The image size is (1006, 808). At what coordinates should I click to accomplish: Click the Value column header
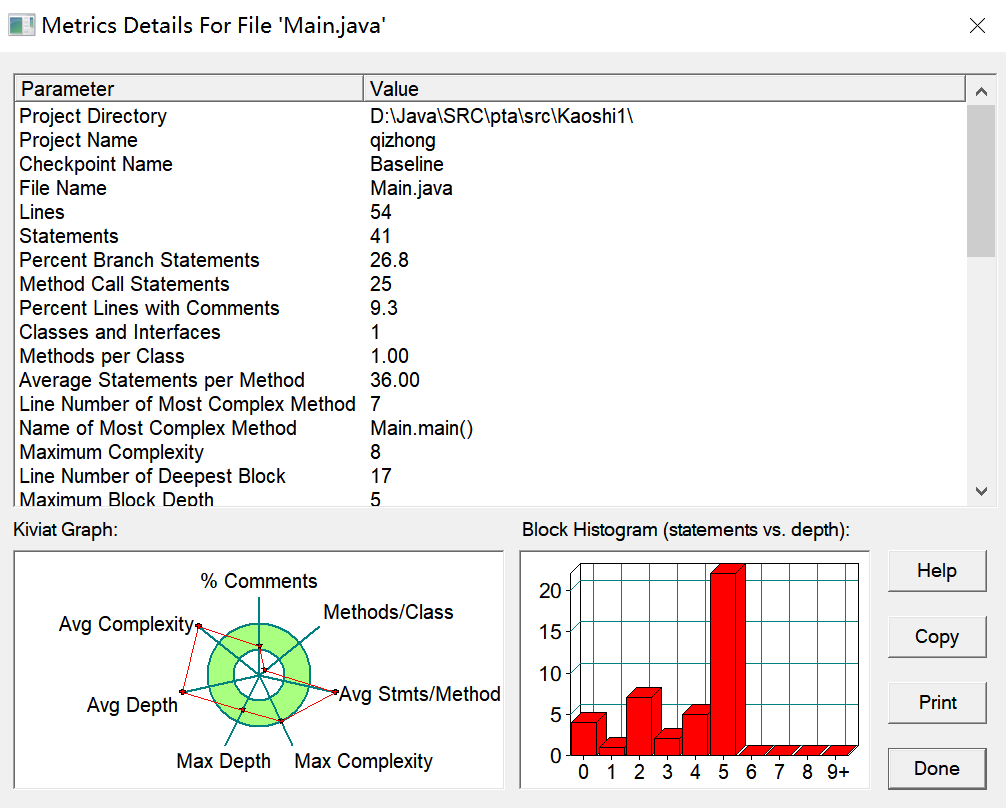tap(664, 89)
